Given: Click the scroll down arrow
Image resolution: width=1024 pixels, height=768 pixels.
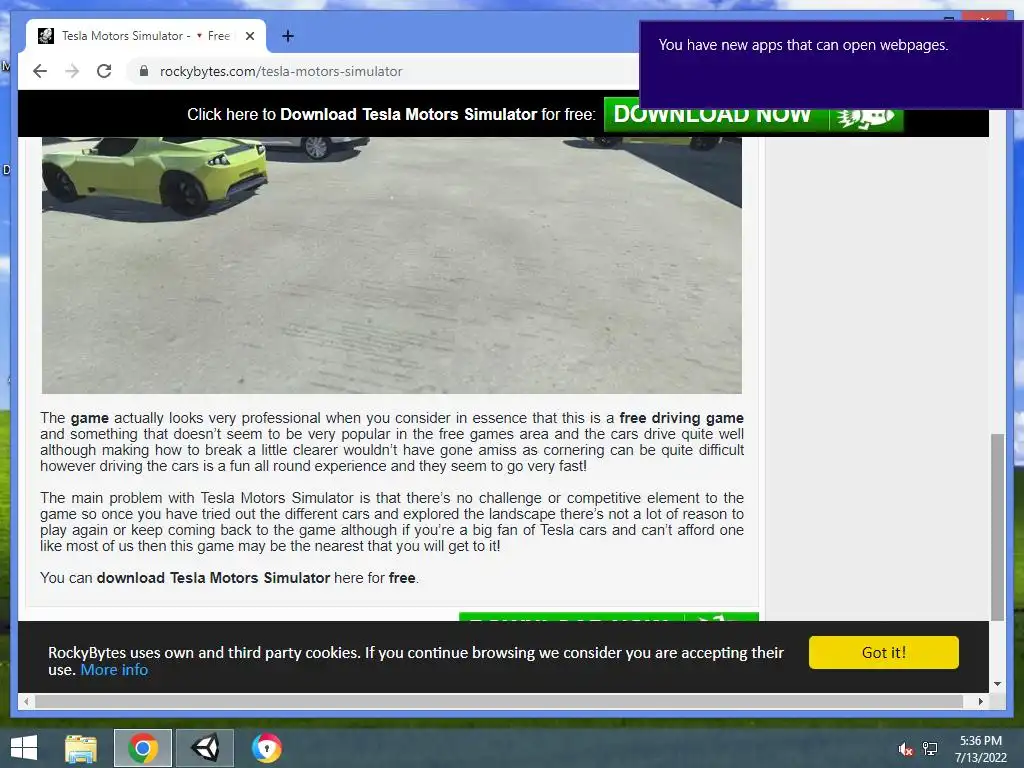Looking at the screenshot, I should click(x=997, y=684).
